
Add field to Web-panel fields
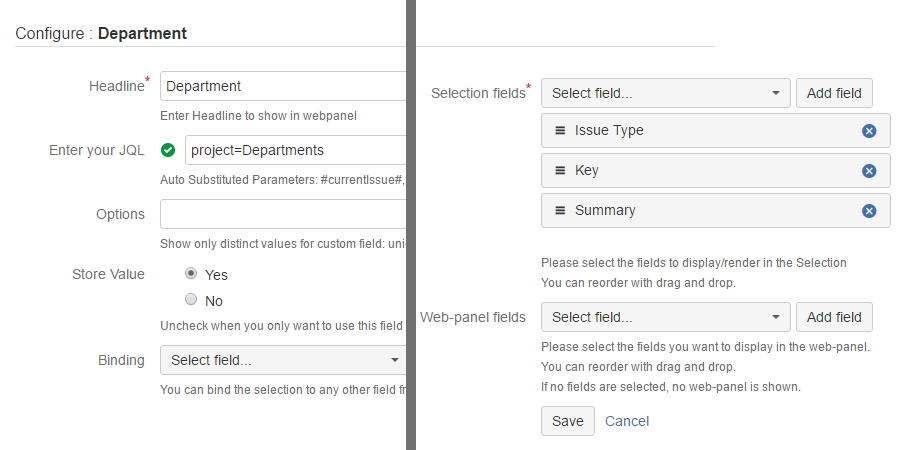click(x=834, y=317)
